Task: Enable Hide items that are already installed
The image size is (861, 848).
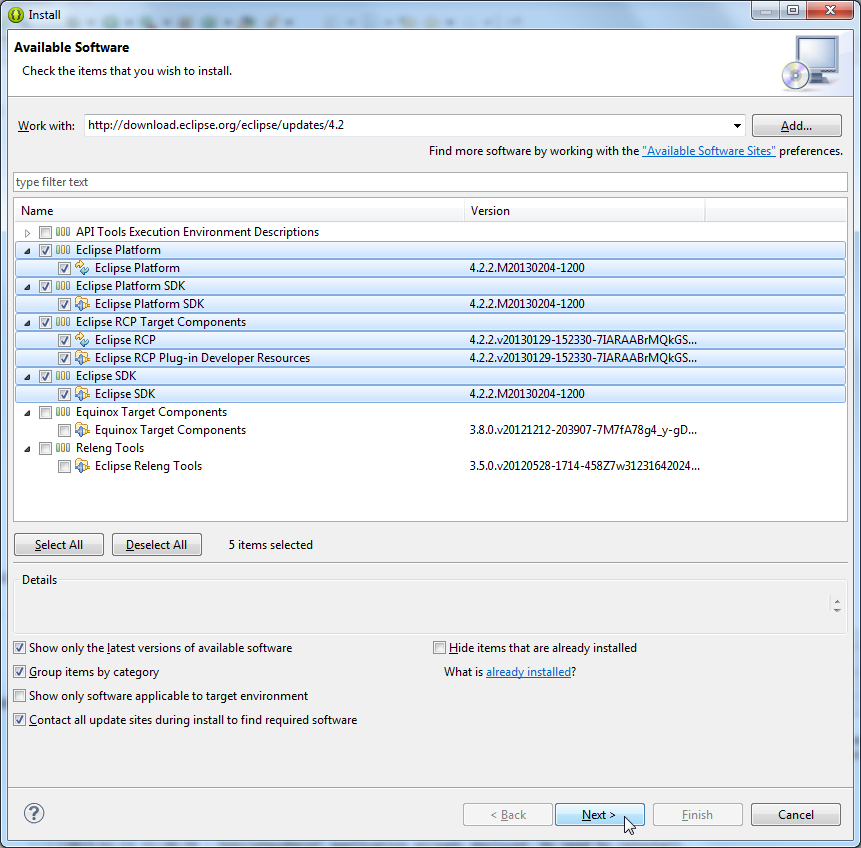Action: pyautogui.click(x=439, y=648)
